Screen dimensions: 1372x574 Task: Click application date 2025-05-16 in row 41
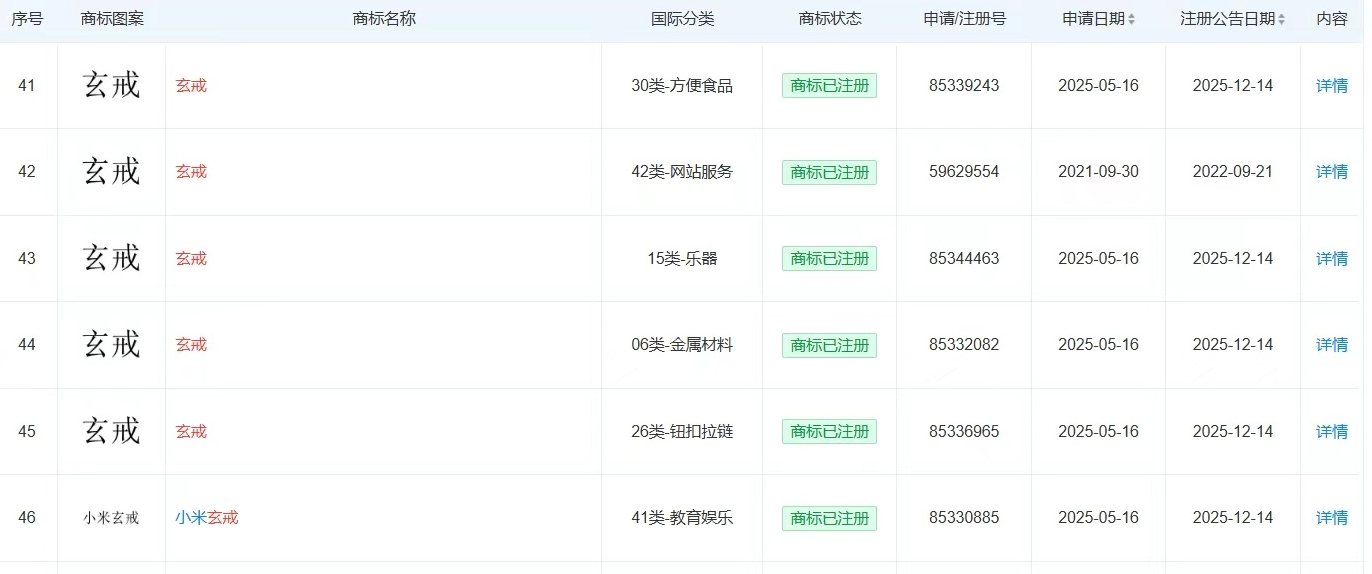click(x=1098, y=86)
